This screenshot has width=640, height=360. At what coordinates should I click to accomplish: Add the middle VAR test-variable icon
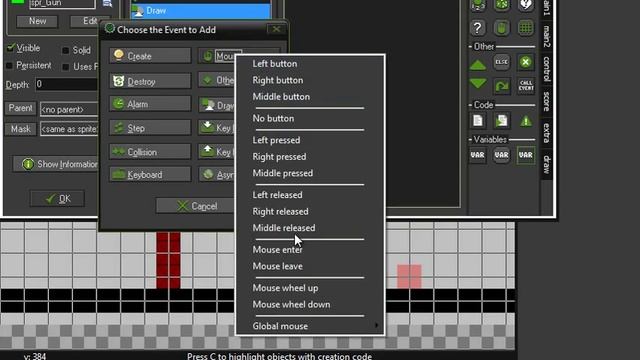(x=502, y=156)
